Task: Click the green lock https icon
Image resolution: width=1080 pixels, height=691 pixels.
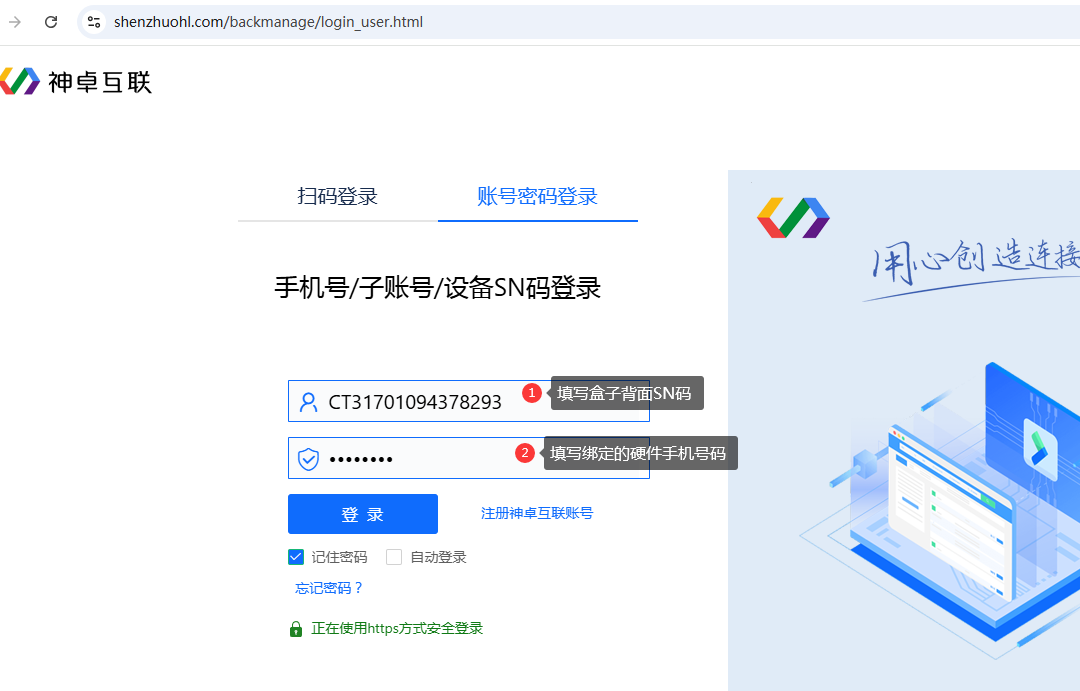Action: point(296,629)
